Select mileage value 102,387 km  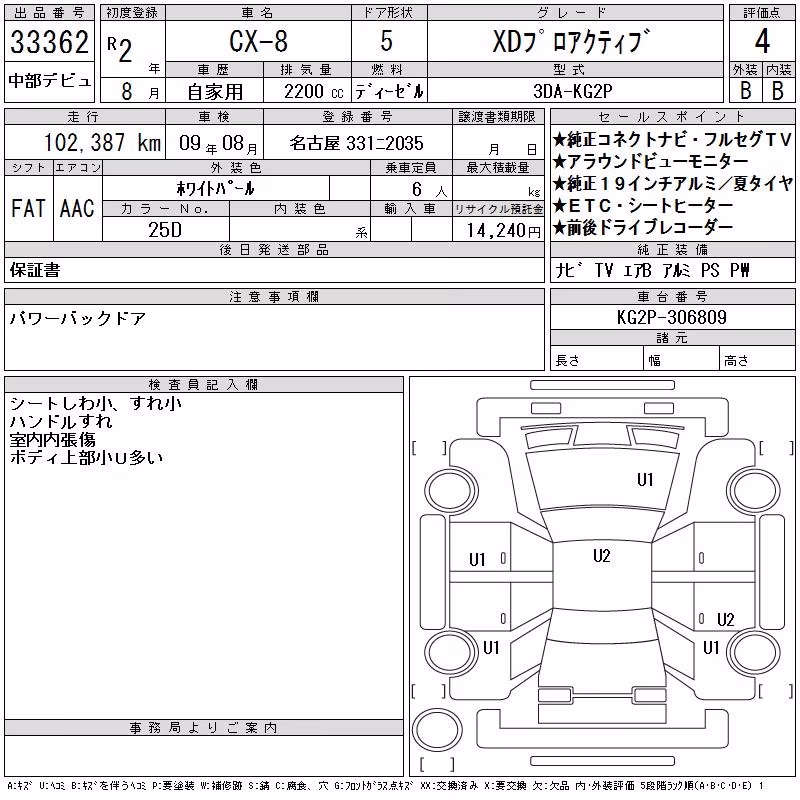click(102, 142)
